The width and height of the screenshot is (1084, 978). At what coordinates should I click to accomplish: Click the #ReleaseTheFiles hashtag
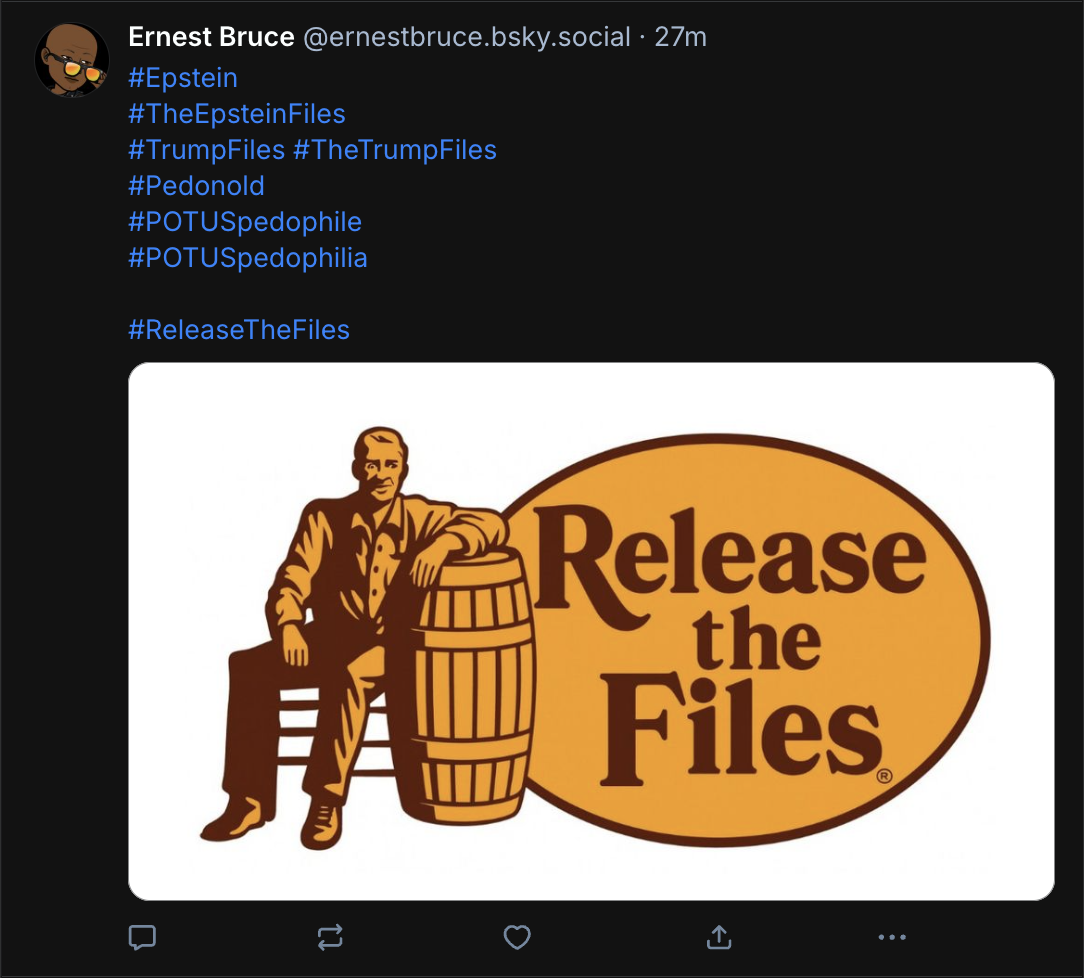coord(239,330)
